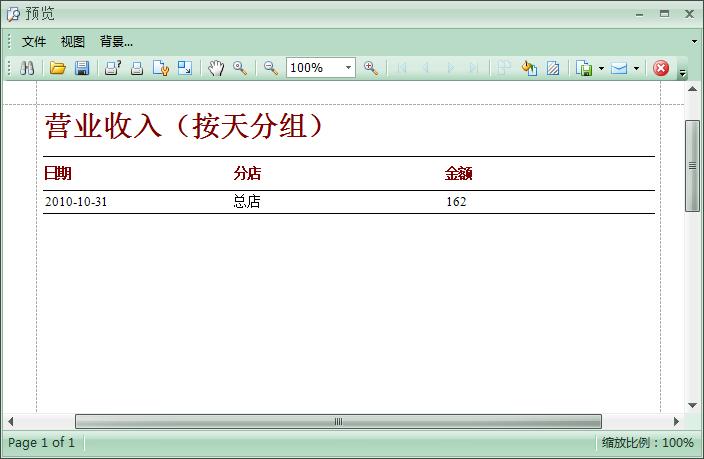Pick page background color with paint bucket icon

pos(529,68)
